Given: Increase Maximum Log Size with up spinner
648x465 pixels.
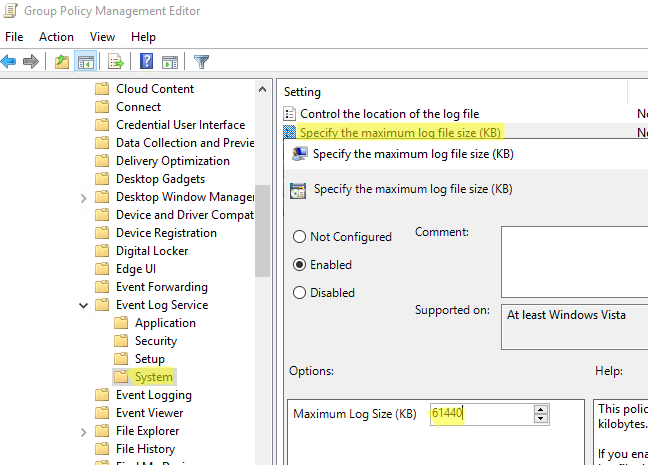Looking at the screenshot, I should (541, 409).
